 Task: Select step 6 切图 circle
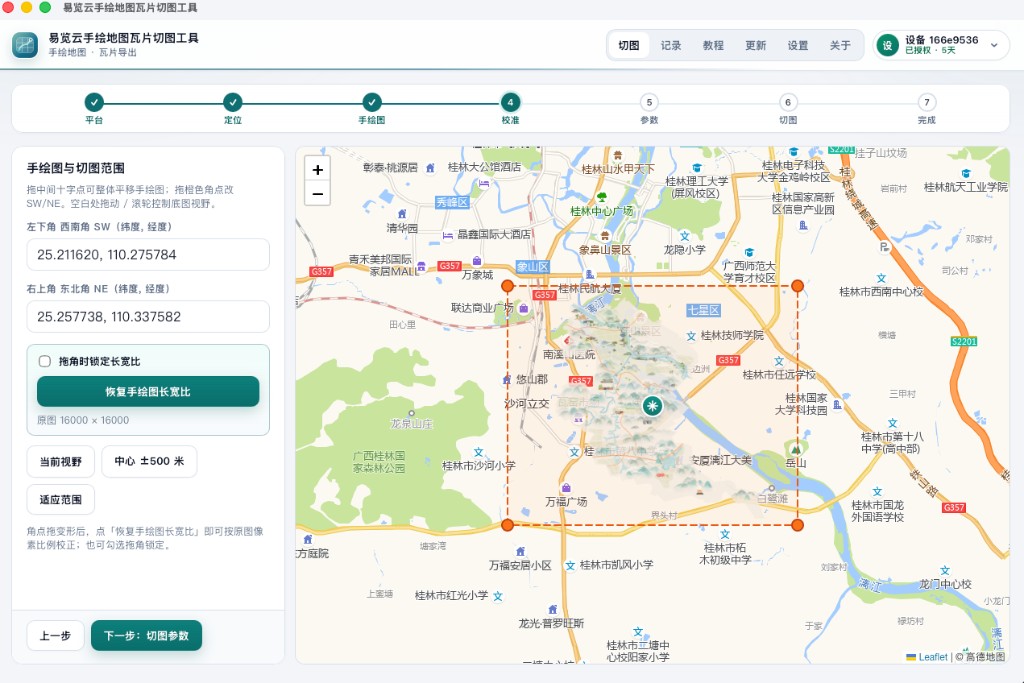[x=788, y=102]
